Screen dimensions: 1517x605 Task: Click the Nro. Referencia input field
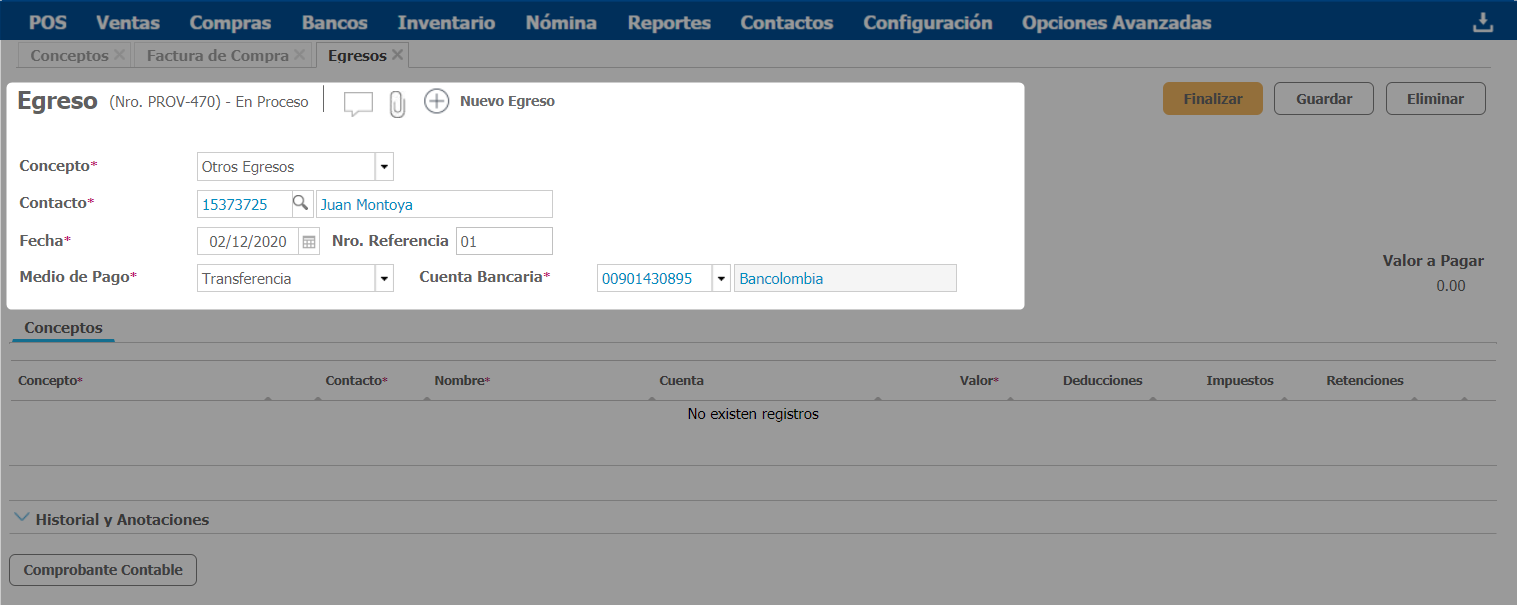pos(503,241)
